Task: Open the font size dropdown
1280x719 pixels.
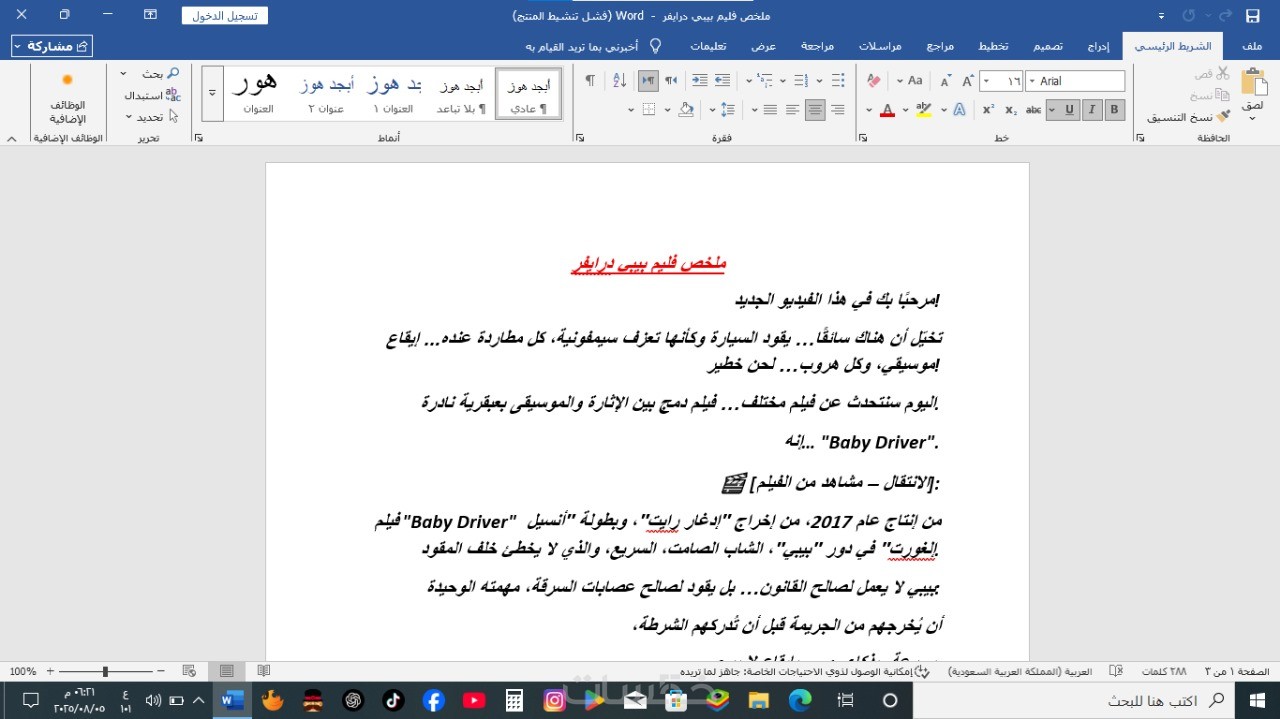Action: 986,81
